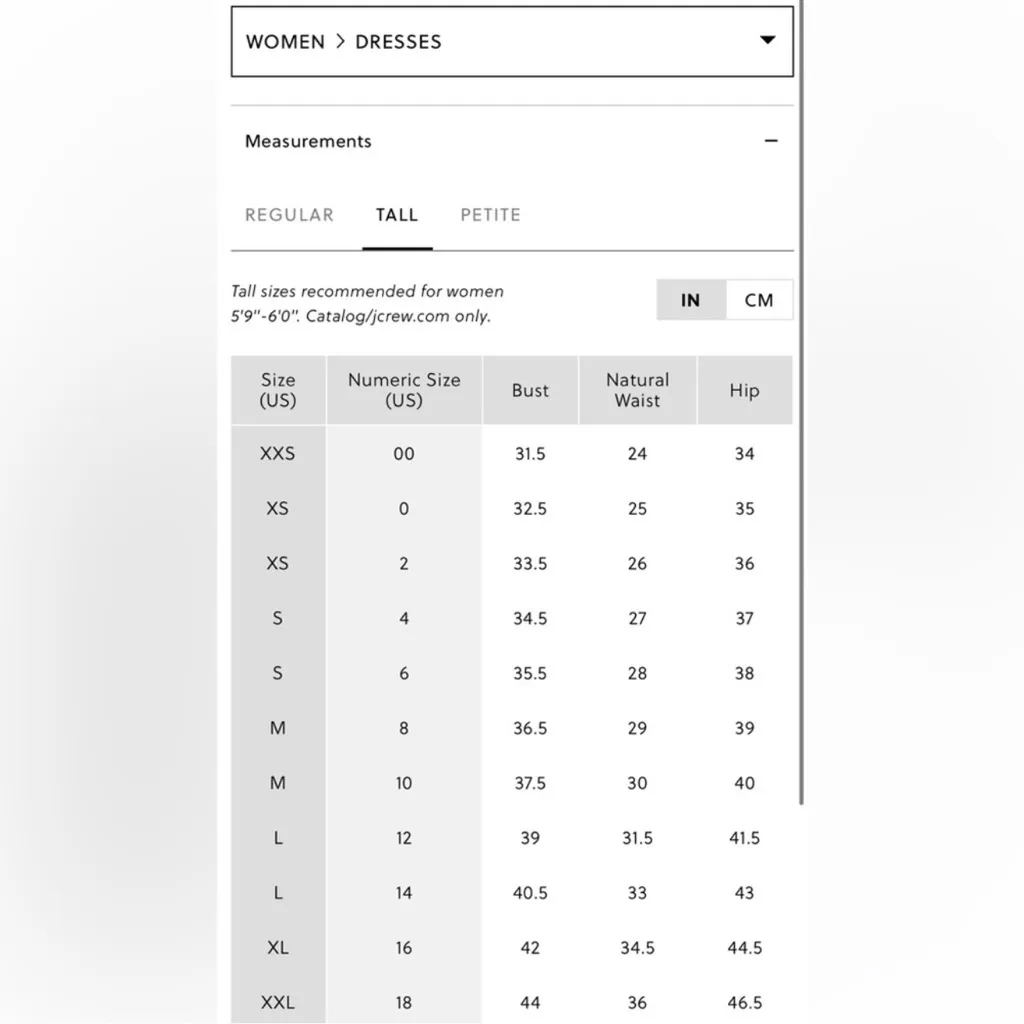
Task: Open the Petite sizing tab
Action: coord(490,215)
